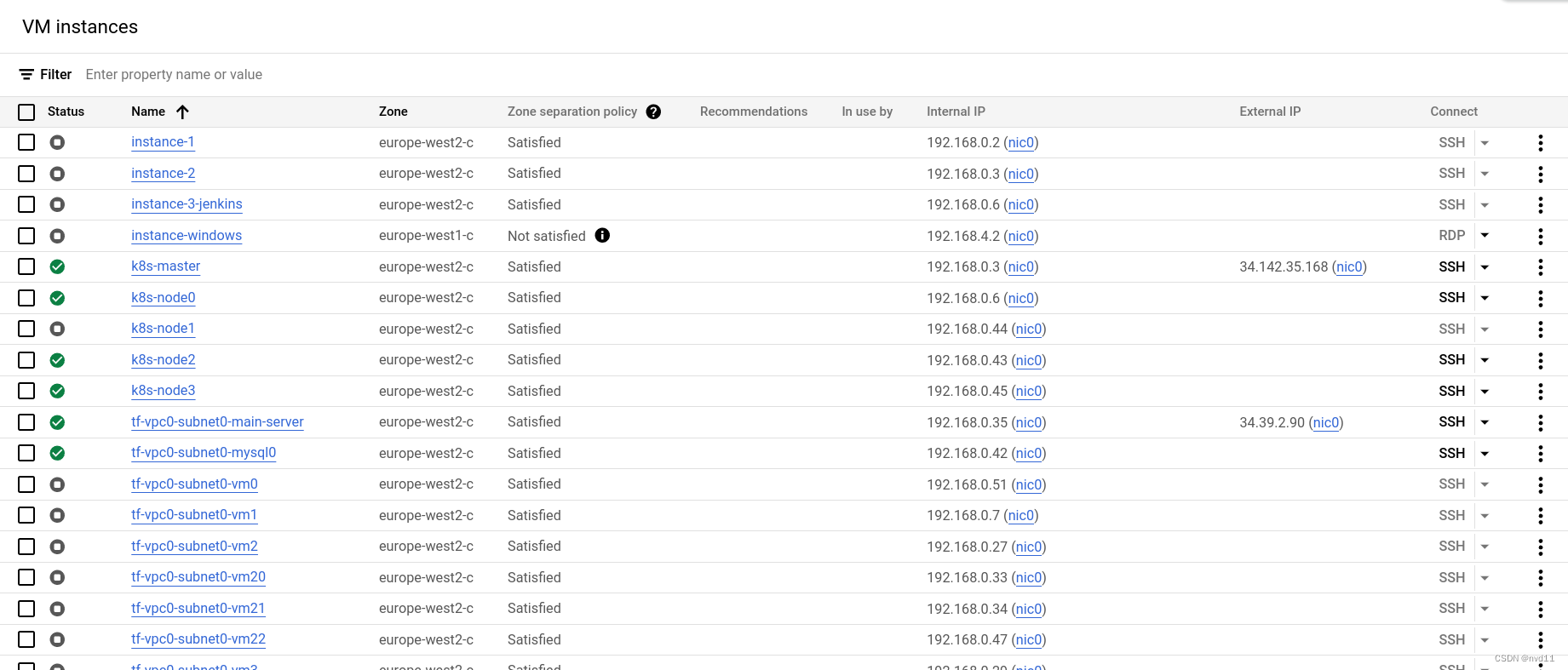Open more actions menu for k8s-master

tap(1540, 267)
